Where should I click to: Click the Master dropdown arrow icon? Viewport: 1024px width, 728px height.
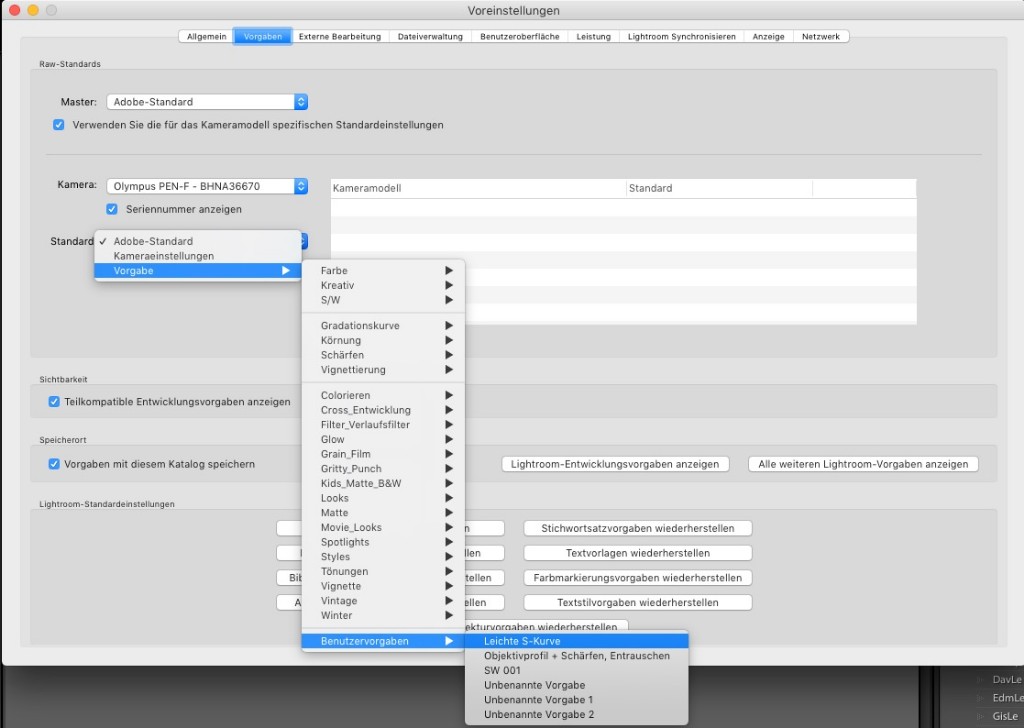(300, 102)
